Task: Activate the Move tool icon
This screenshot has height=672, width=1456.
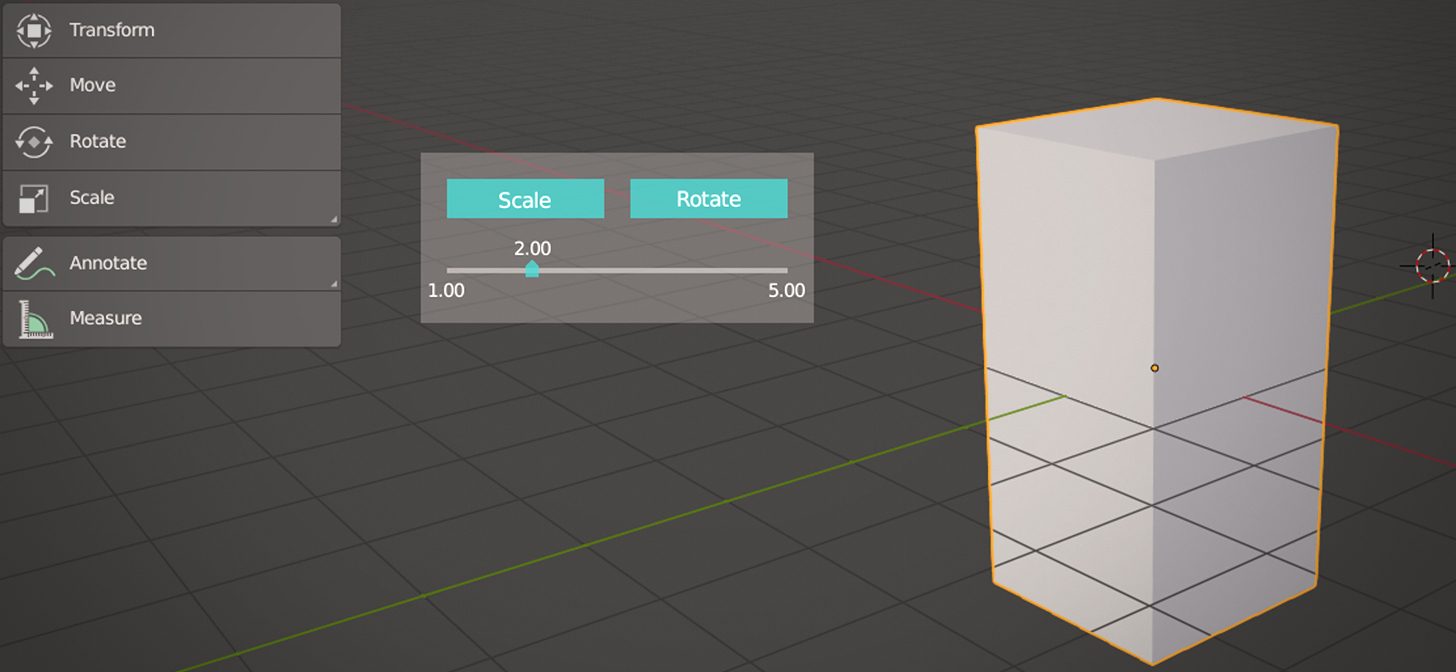Action: (33, 85)
